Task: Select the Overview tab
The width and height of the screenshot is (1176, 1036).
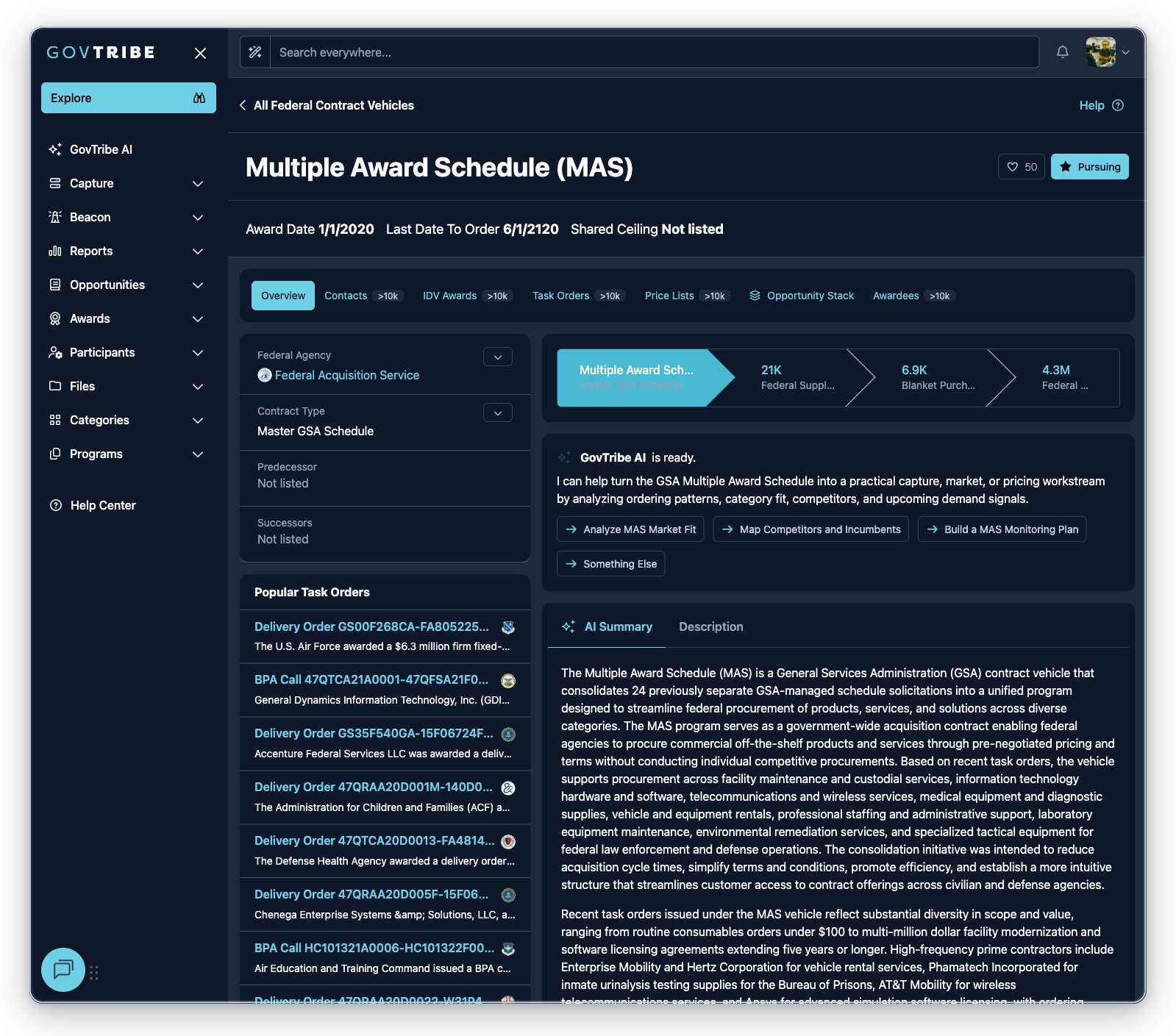Action: tap(283, 296)
